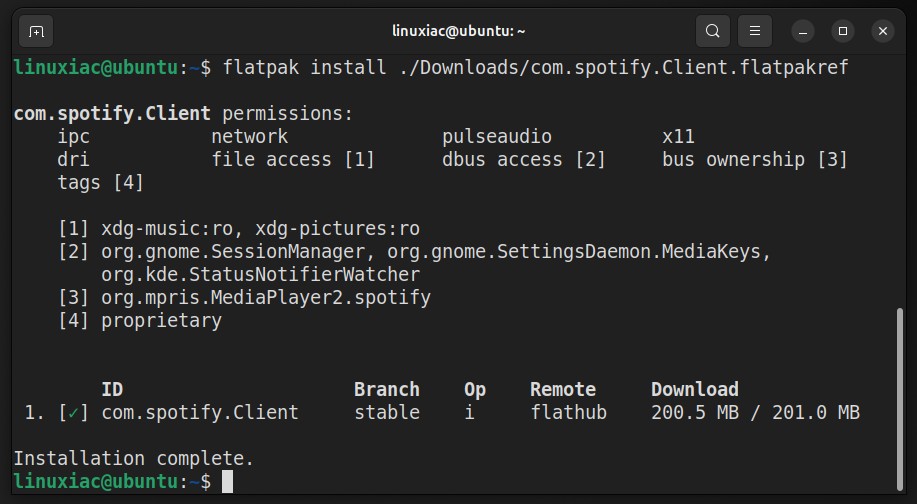Viewport: 917px width, 504px height.
Task: Click the window title linuxiac@ubuntu
Action: (x=458, y=31)
